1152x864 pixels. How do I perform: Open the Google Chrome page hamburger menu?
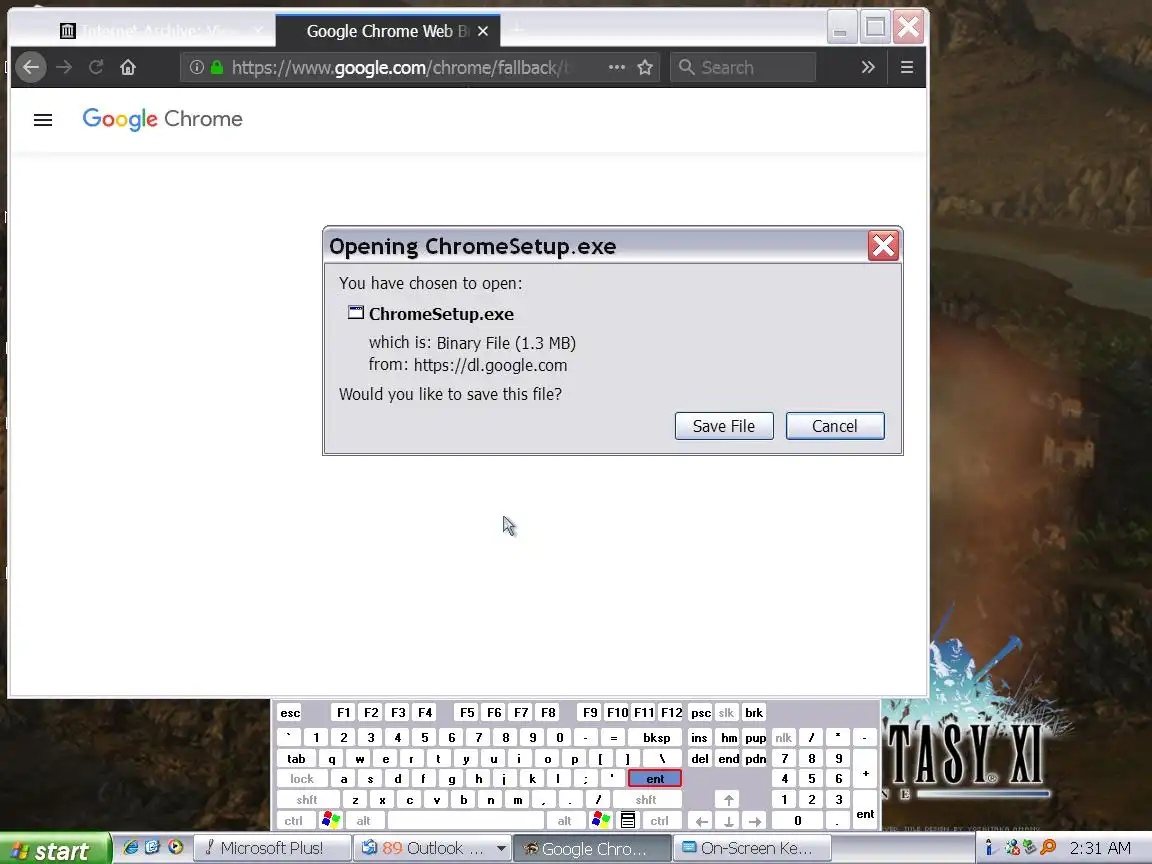pos(43,120)
